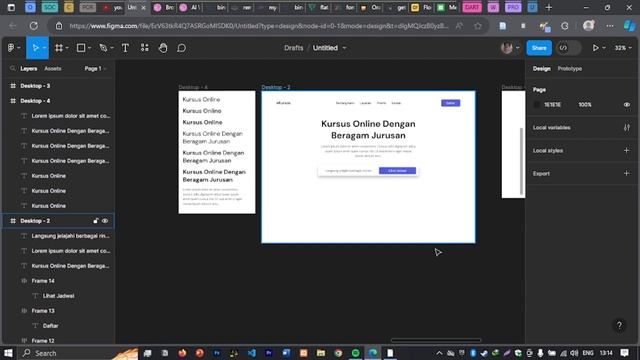Select the Pen tool
The width and height of the screenshot is (640, 360).
103,48
